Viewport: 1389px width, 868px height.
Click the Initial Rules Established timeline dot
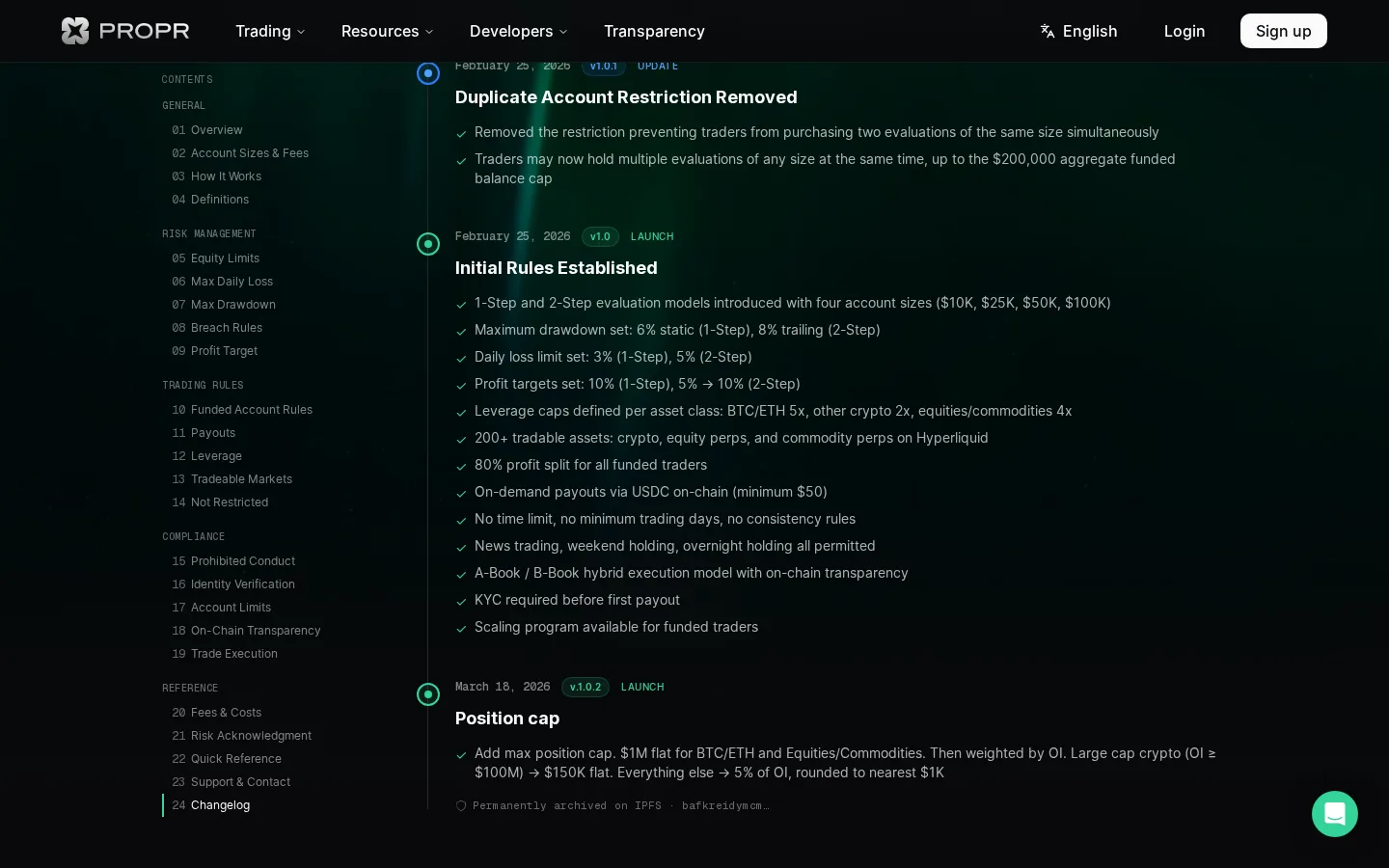[428, 244]
